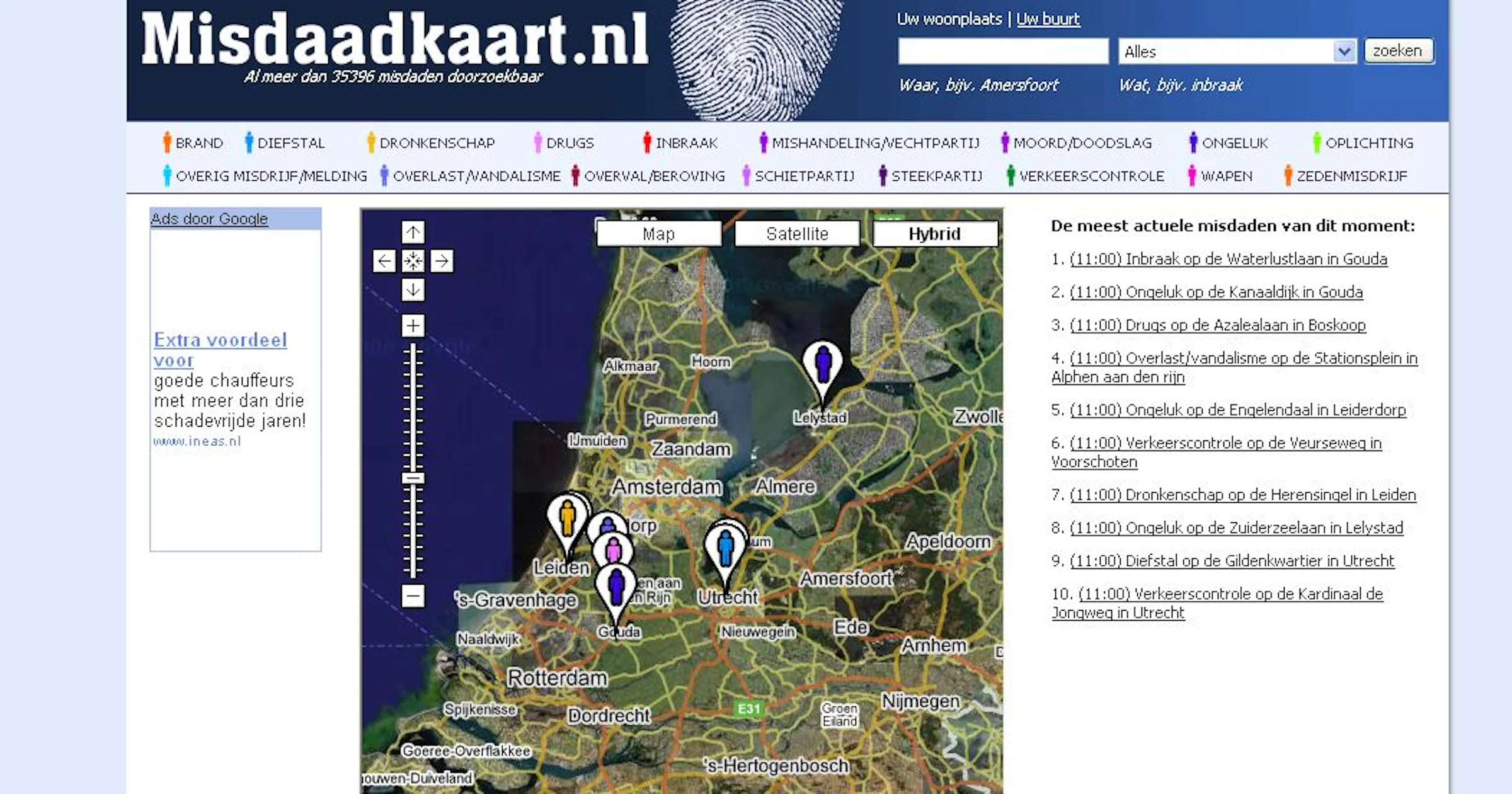Open Dronkenschap op de Herensingel Leiden
1512x794 pixels.
(x=1243, y=495)
